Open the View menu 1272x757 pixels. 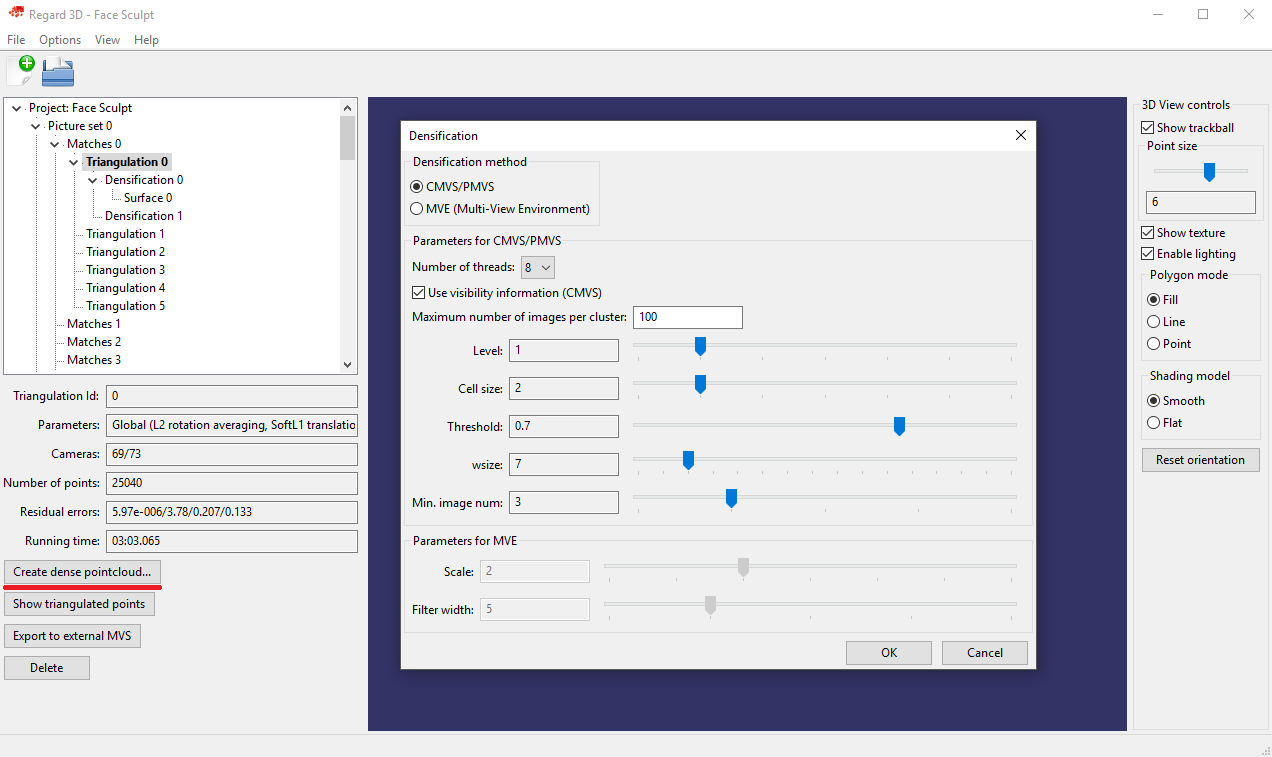[x=107, y=40]
